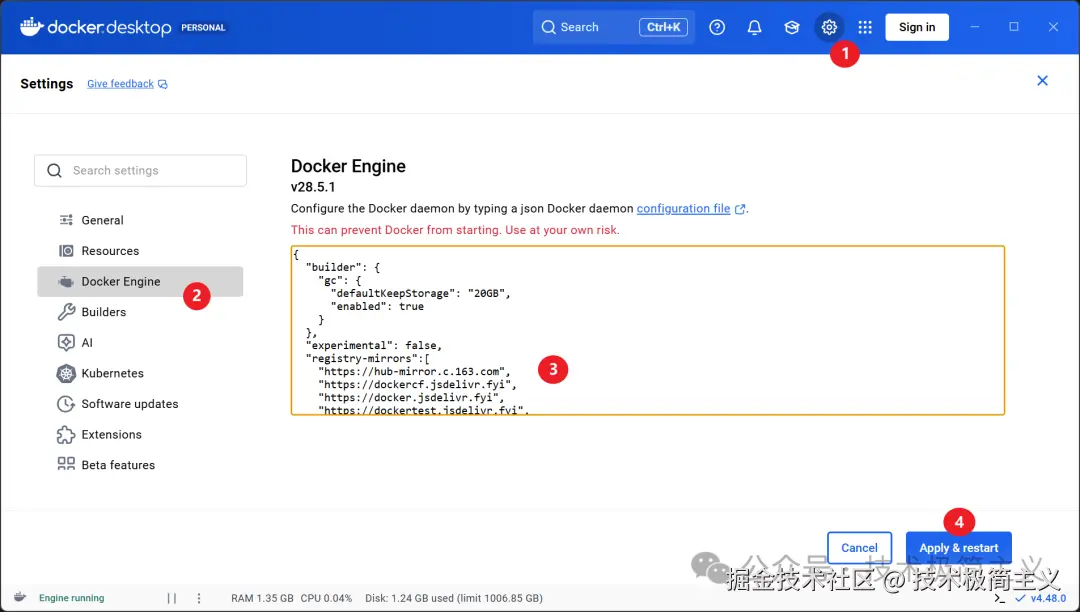Click the Disk 1.24 GB used indicator
The height and width of the screenshot is (612, 1080).
point(454,598)
